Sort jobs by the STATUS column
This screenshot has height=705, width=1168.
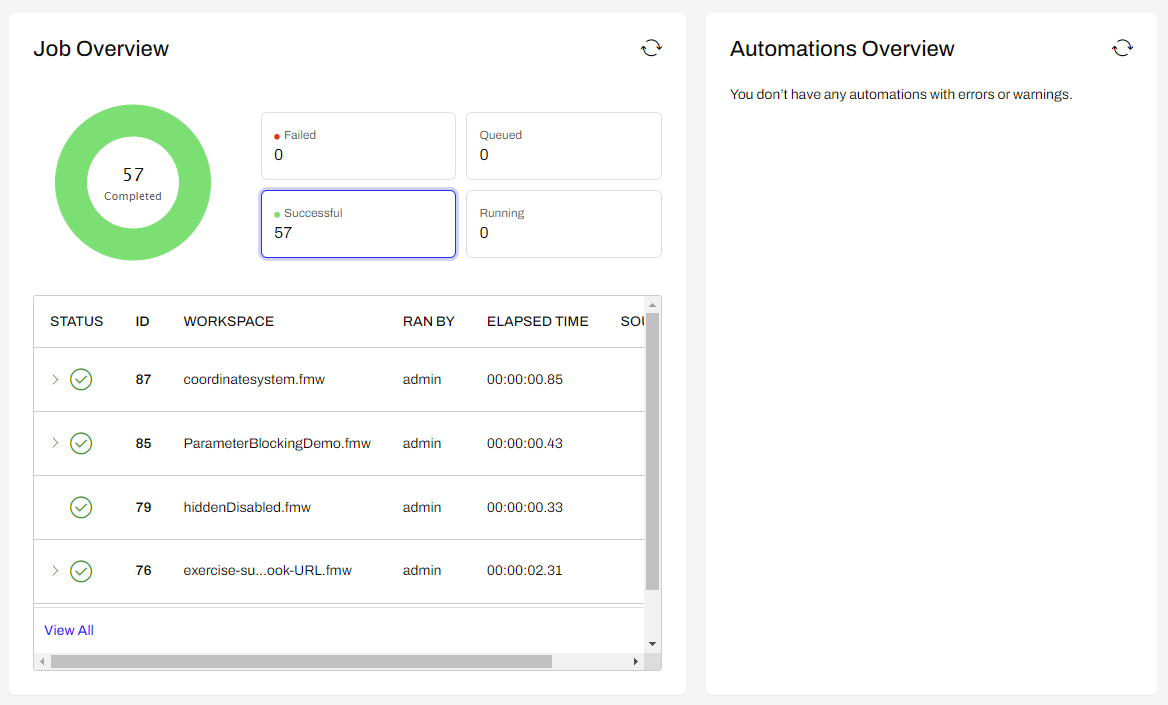tap(76, 321)
